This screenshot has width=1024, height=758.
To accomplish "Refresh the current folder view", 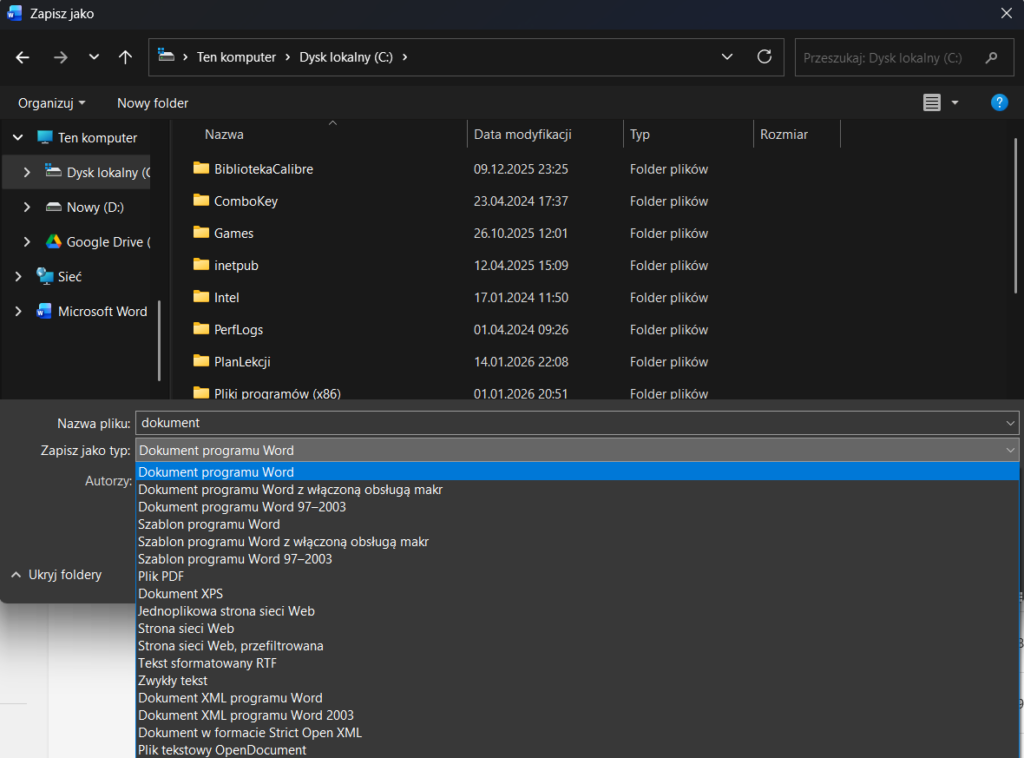I will click(765, 57).
